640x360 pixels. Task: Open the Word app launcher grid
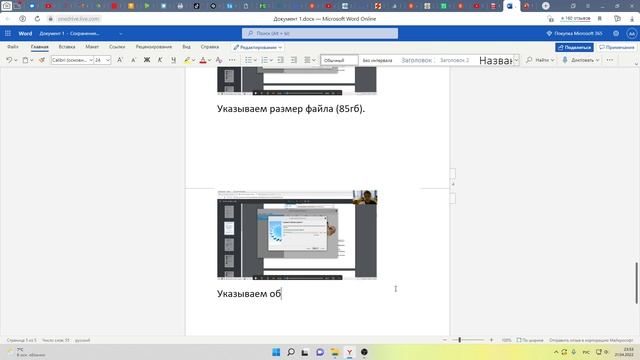click(x=8, y=33)
